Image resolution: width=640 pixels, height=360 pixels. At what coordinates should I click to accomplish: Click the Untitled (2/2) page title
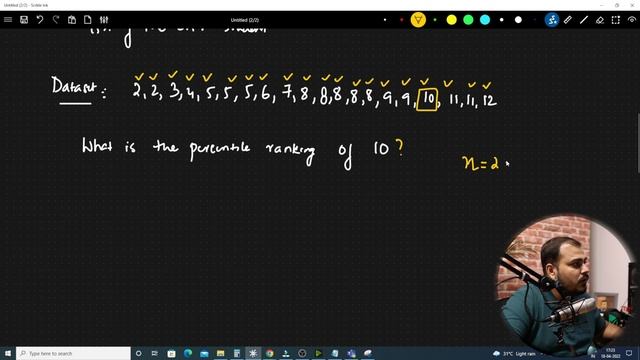244,20
